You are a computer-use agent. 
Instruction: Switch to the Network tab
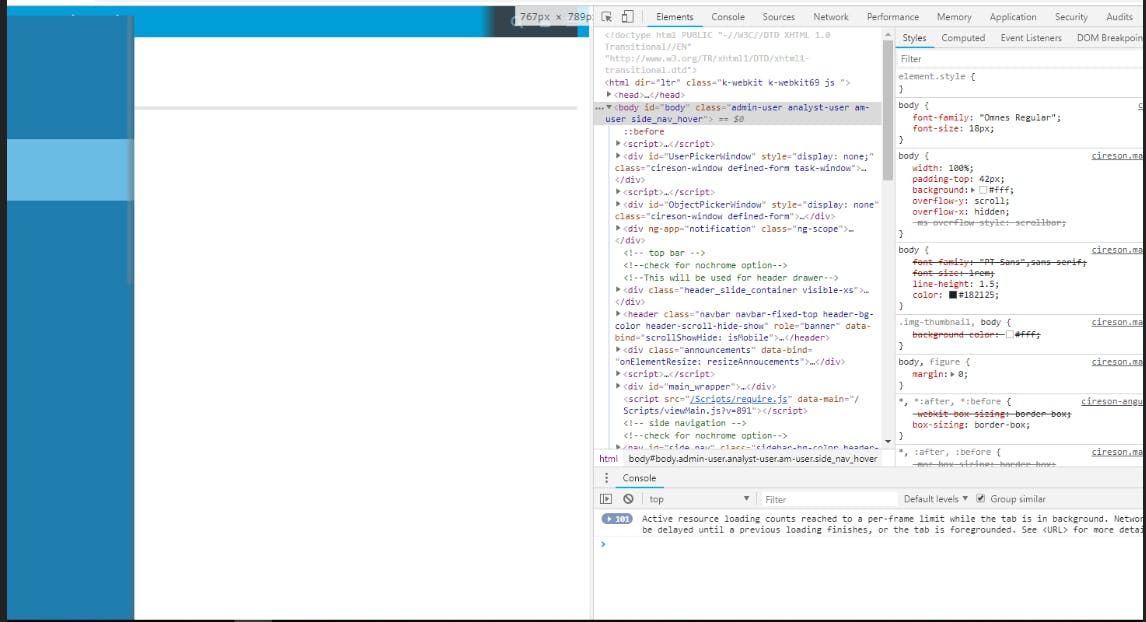pos(830,17)
